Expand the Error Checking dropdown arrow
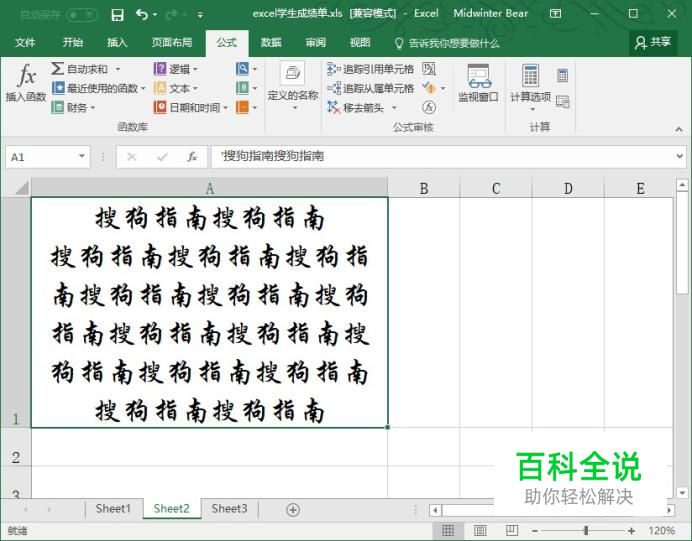 click(443, 88)
